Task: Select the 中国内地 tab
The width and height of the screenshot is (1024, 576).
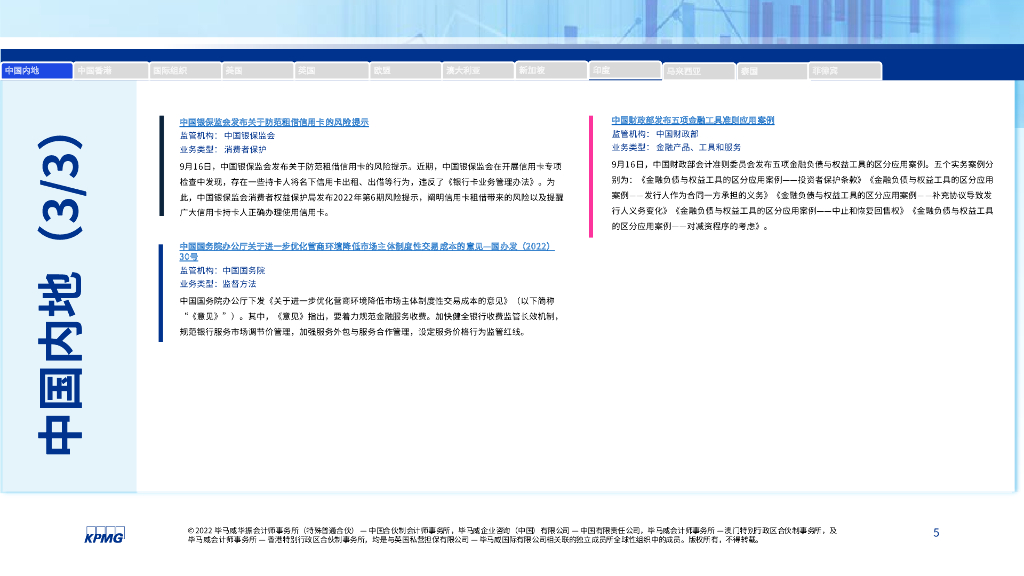Action: coord(37,71)
